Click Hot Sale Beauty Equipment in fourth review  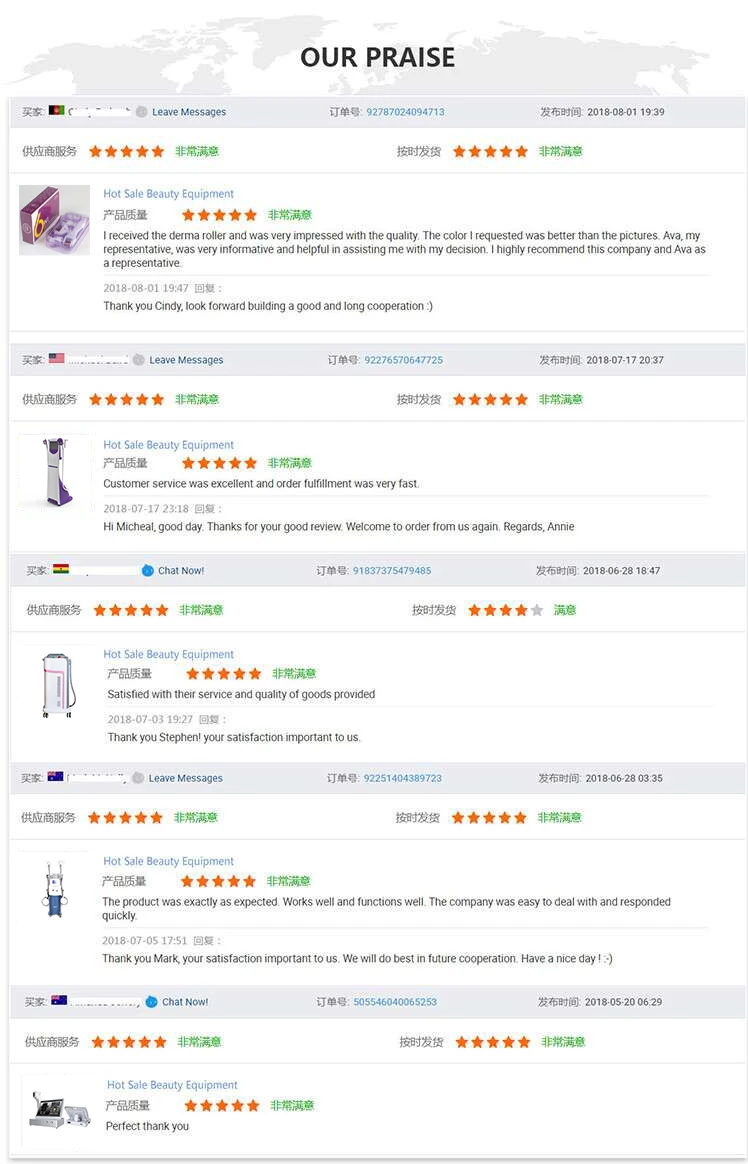168,861
